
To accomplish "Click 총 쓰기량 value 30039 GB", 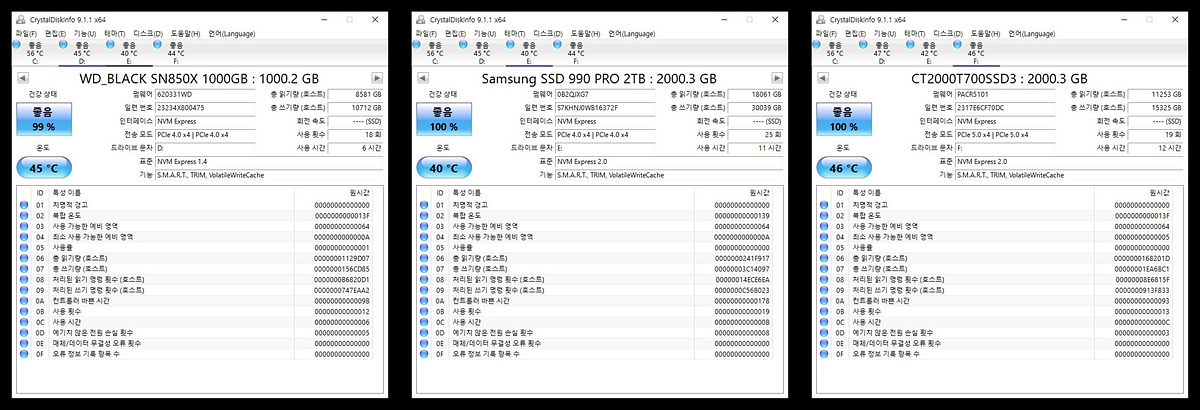I will 755,107.
